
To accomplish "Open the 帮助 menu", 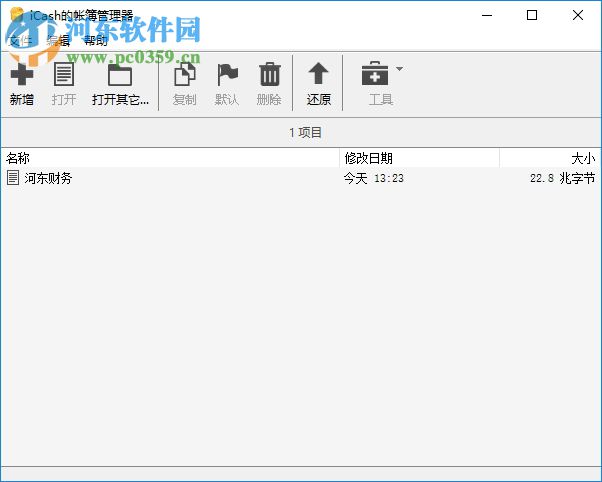I will click(96, 40).
